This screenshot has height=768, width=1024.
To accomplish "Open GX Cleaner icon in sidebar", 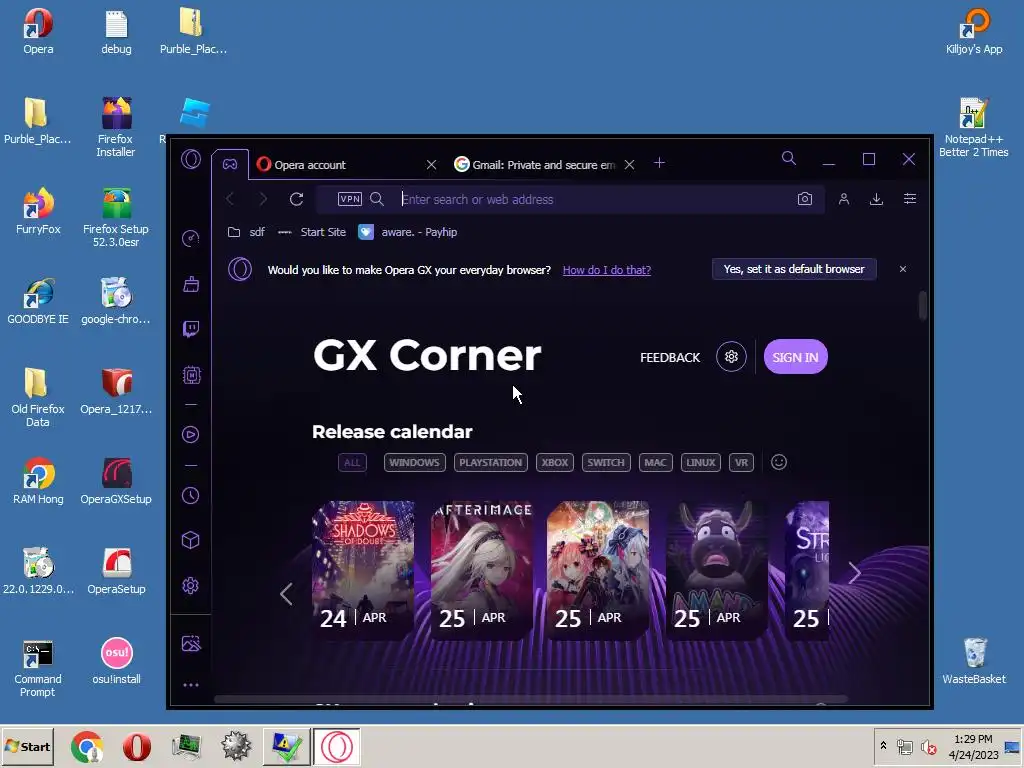I will (x=191, y=284).
